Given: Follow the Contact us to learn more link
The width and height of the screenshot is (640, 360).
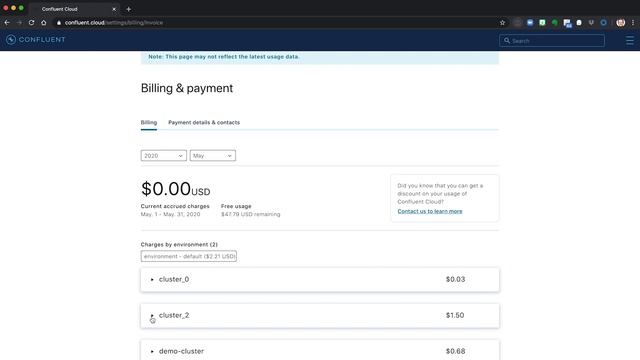Looking at the screenshot, I should click(x=430, y=211).
